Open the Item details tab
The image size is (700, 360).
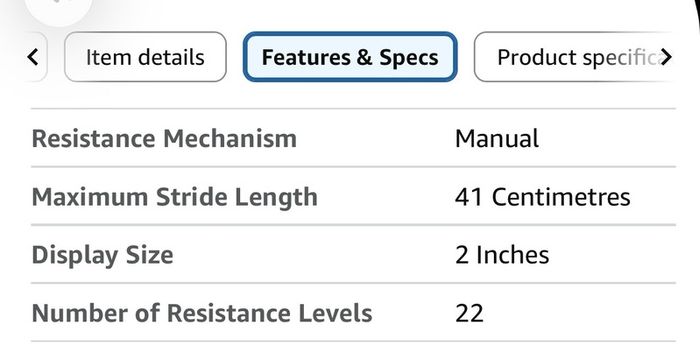click(x=145, y=57)
